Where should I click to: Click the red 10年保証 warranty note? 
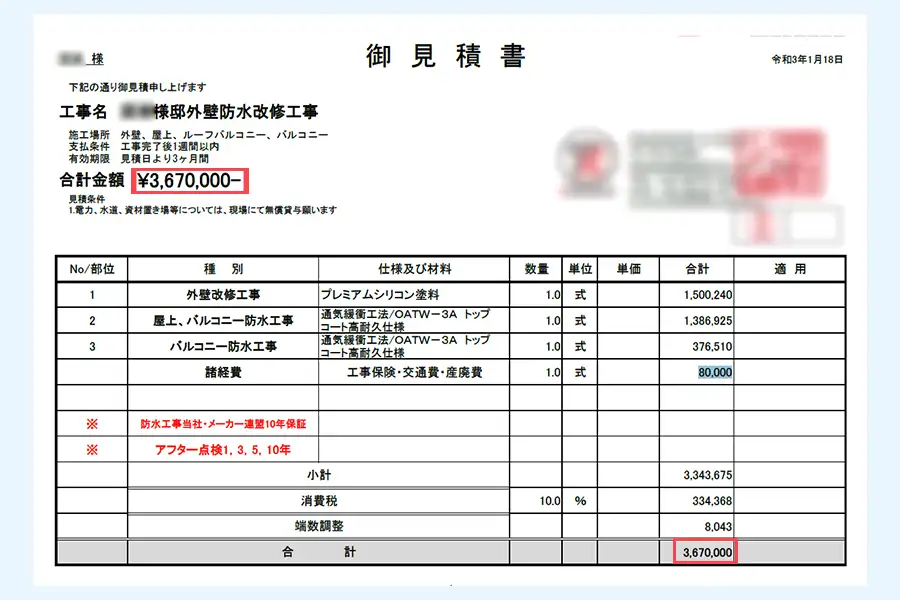click(x=223, y=423)
